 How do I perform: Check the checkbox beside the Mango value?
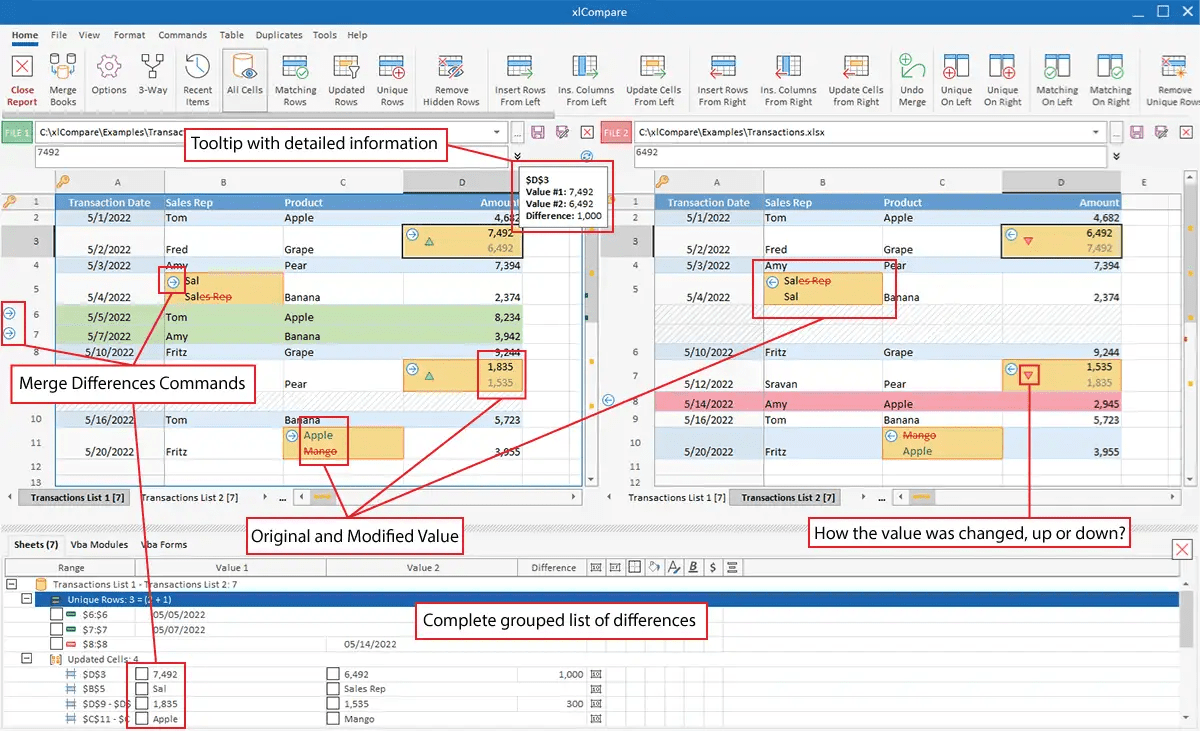tap(332, 717)
